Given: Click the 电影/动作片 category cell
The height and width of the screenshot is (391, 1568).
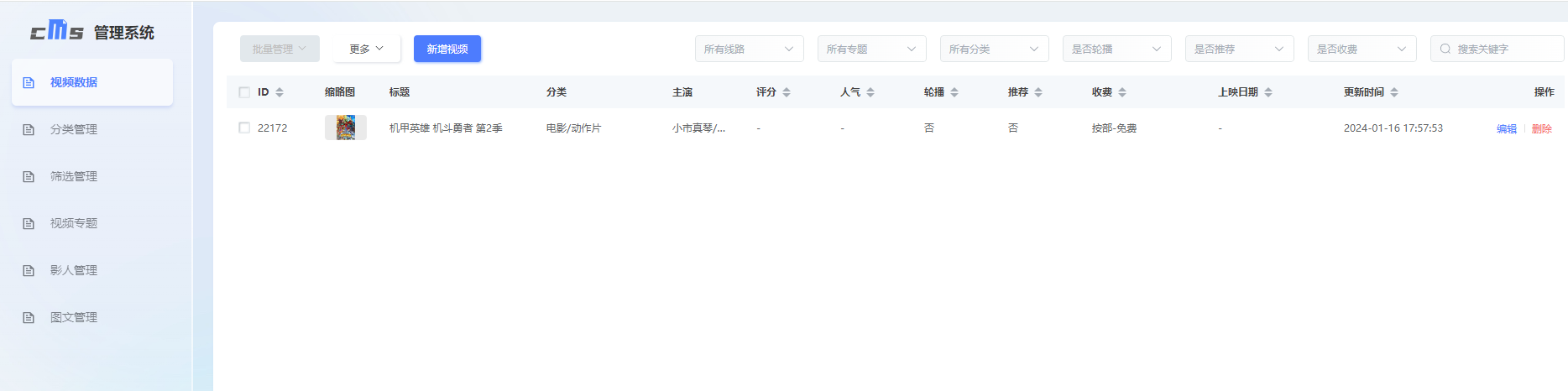Looking at the screenshot, I should (x=573, y=128).
